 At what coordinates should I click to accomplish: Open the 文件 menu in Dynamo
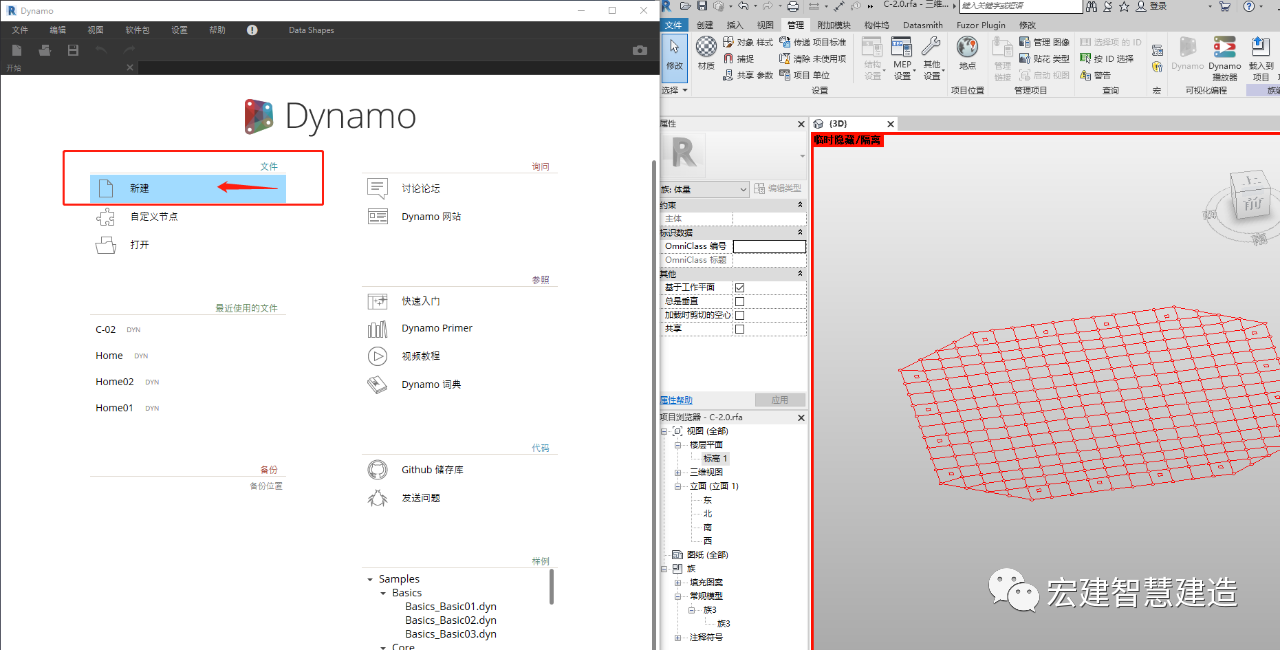coord(20,30)
